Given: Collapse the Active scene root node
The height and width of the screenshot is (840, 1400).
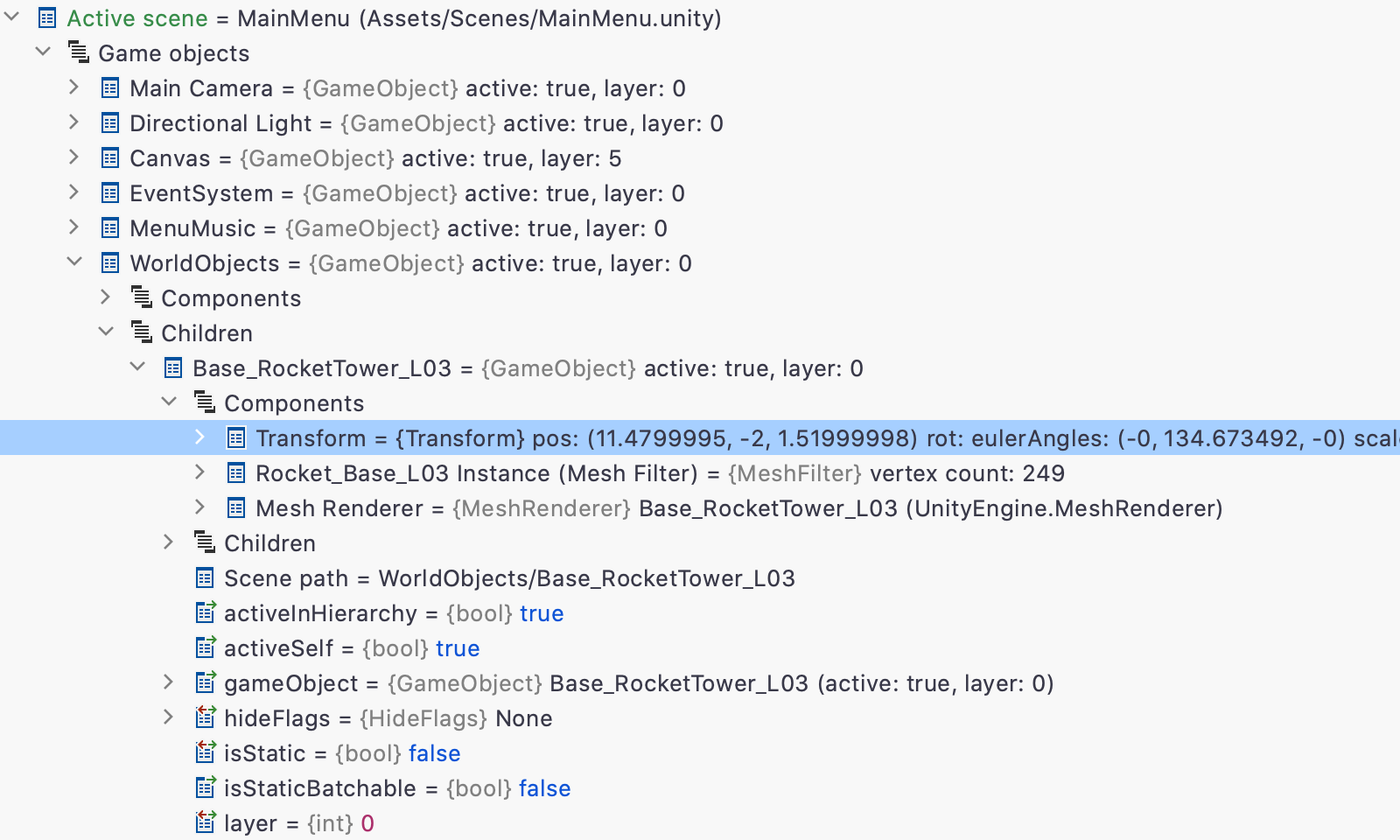Looking at the screenshot, I should pos(12,17).
